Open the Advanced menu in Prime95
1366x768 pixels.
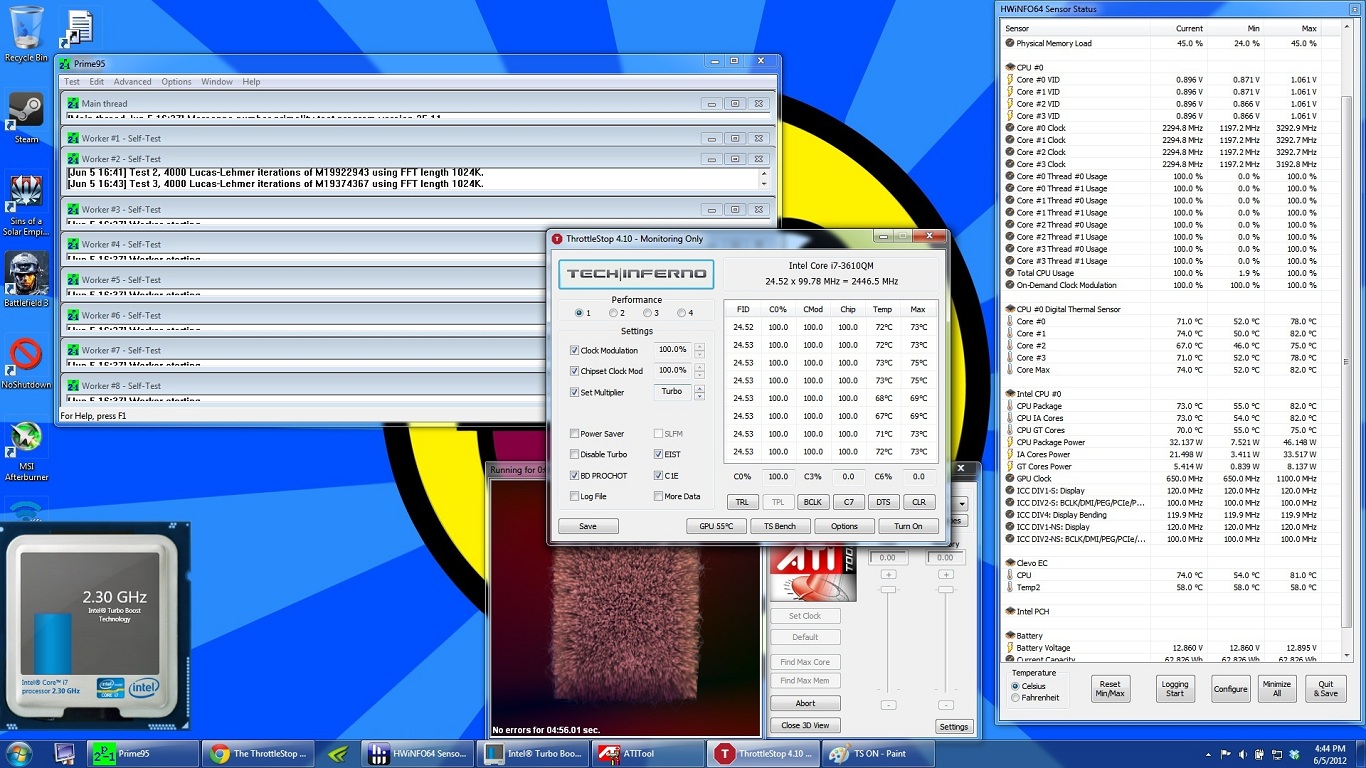click(132, 82)
